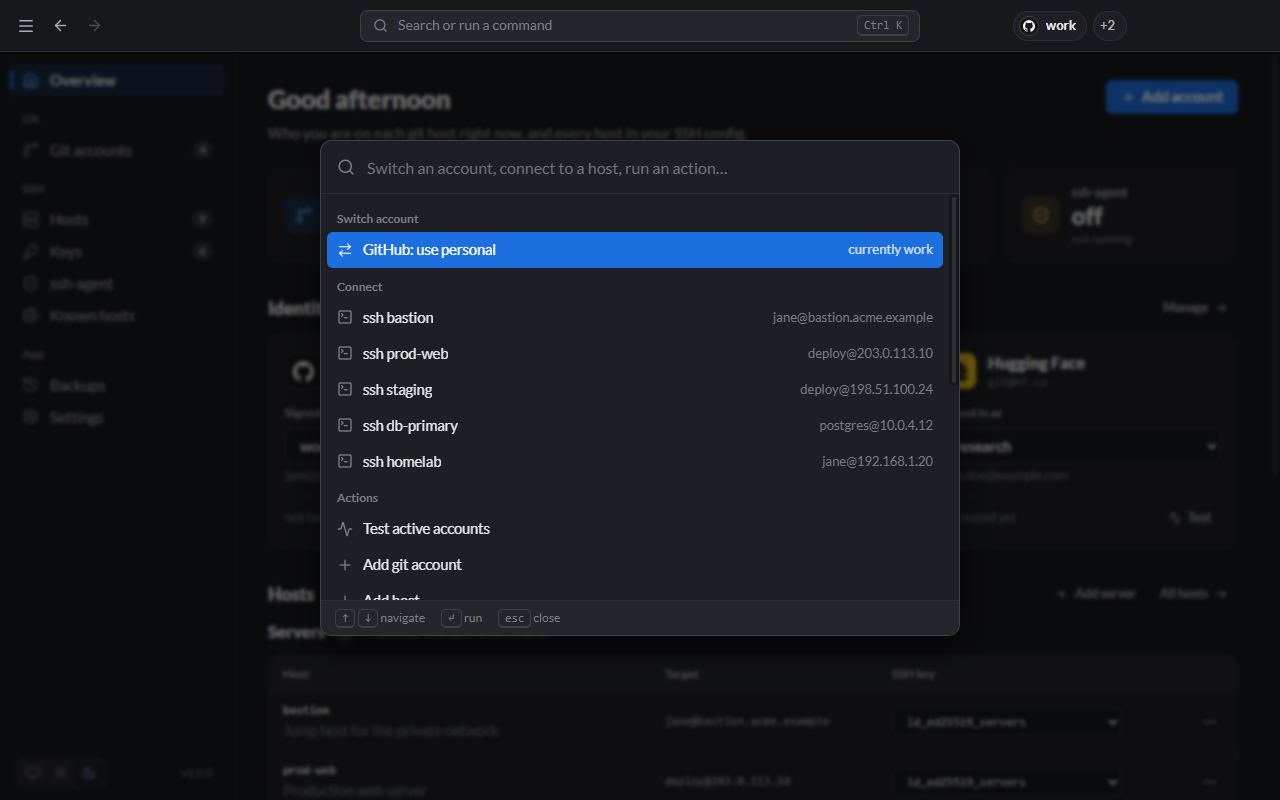1280x800 pixels.
Task: Open the Manage link above the account cards
Action: pos(1194,308)
